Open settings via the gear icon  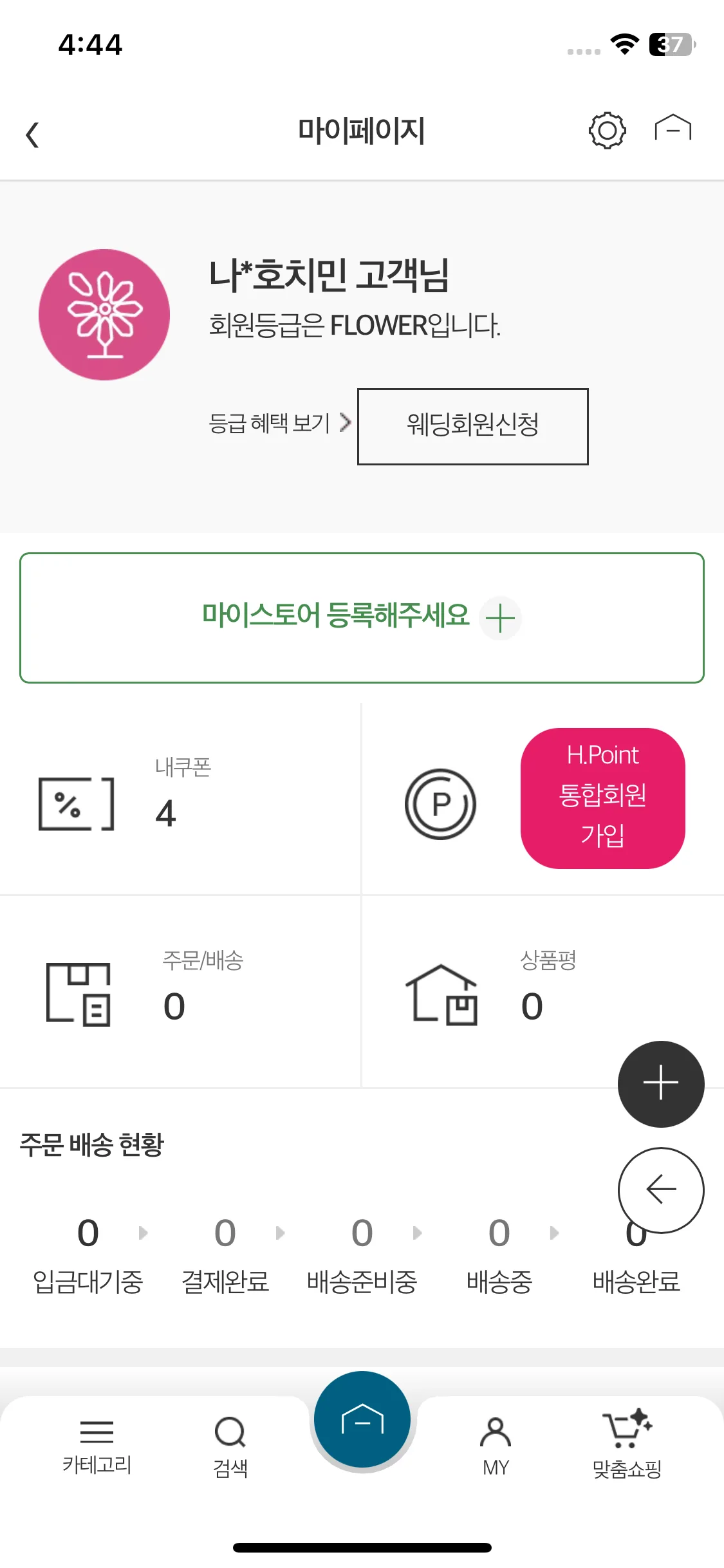tap(607, 131)
